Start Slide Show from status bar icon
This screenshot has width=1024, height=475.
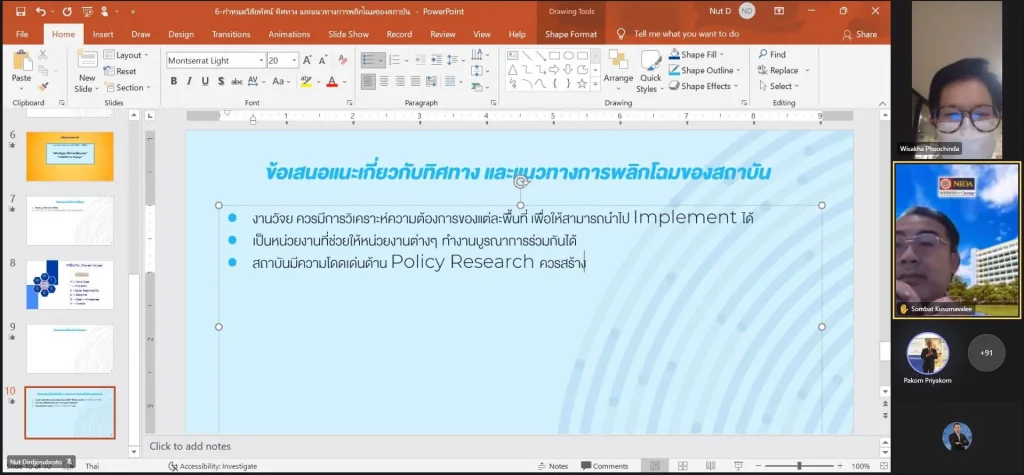[x=737, y=466]
